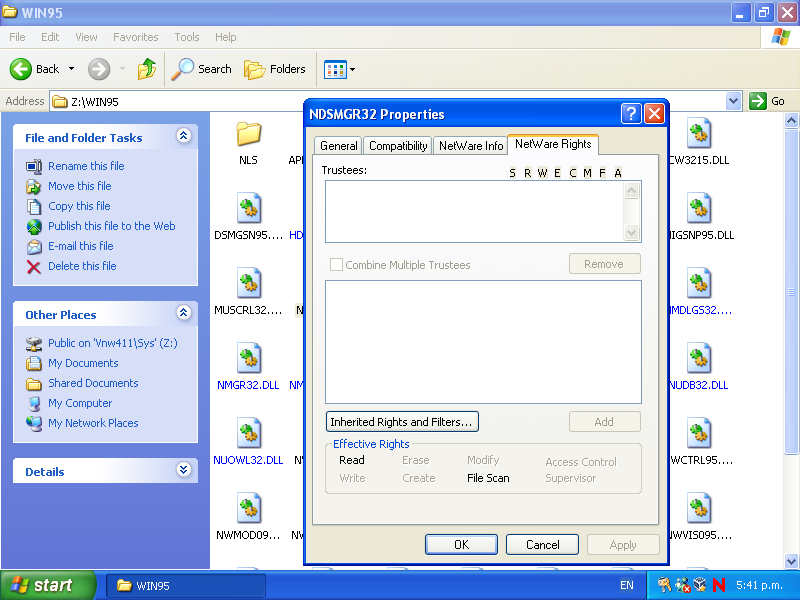Expand the Details panel
800x600 pixels.
[184, 469]
